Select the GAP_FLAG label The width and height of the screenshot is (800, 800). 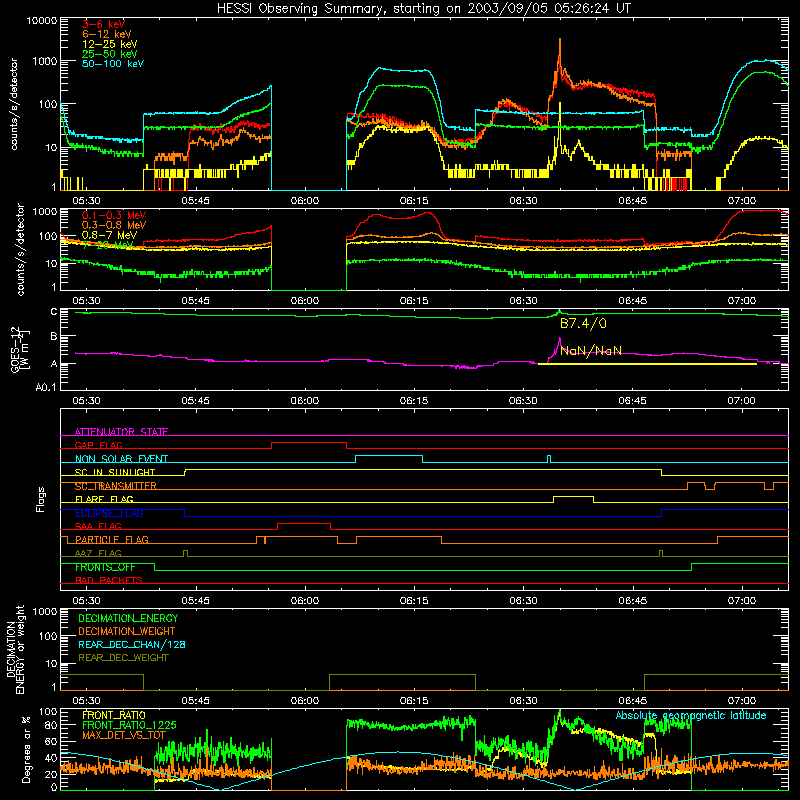(x=98, y=445)
